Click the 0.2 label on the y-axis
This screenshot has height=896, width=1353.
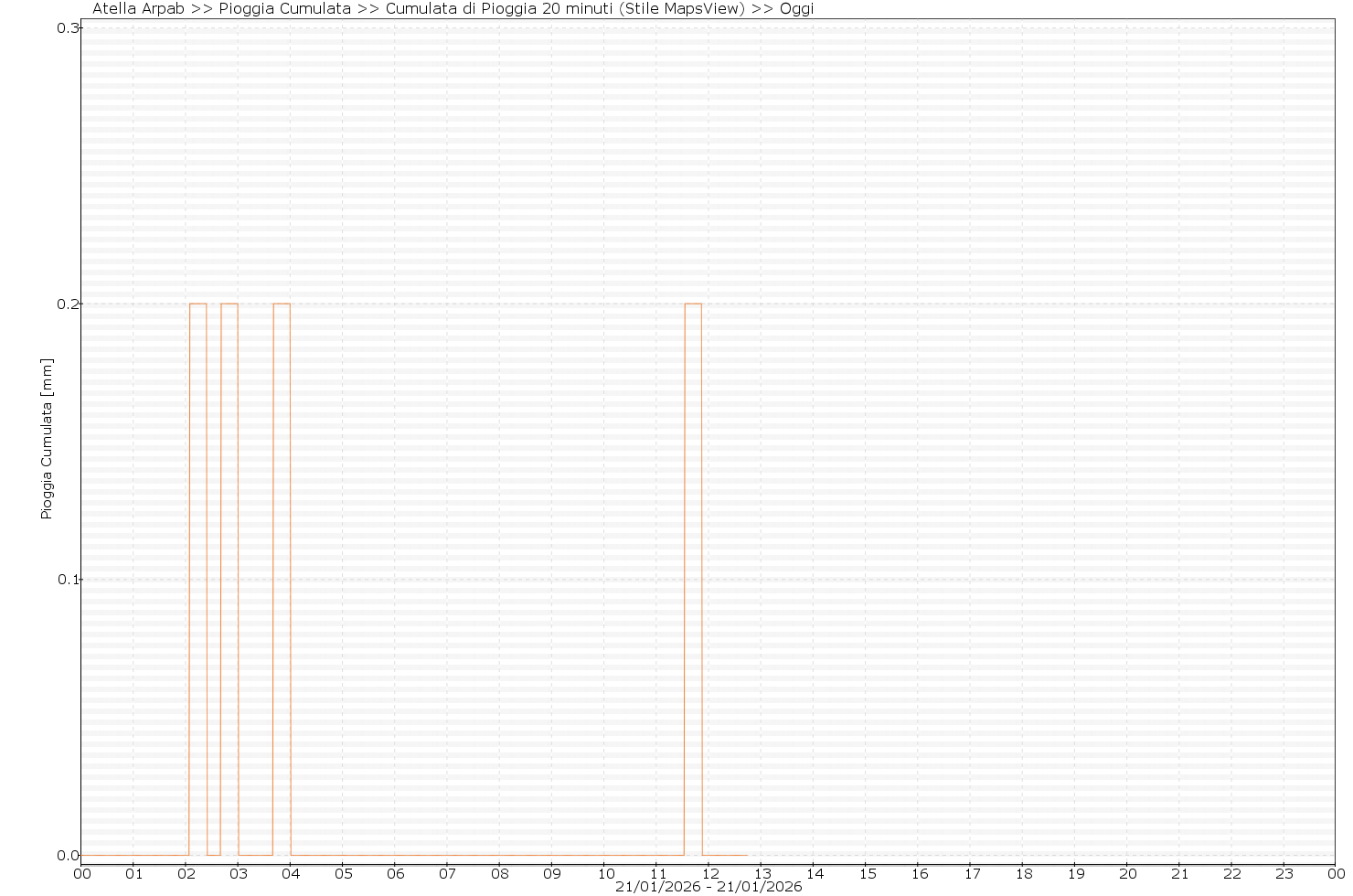click(x=69, y=304)
